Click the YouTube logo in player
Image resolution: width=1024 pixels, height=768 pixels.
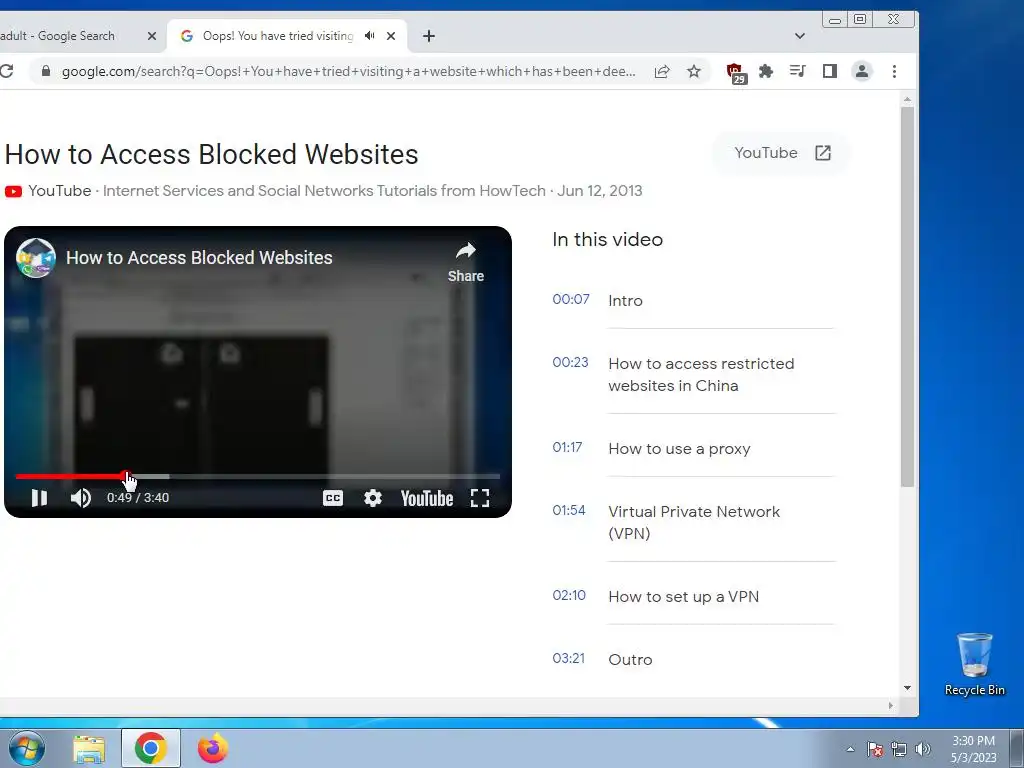[427, 498]
